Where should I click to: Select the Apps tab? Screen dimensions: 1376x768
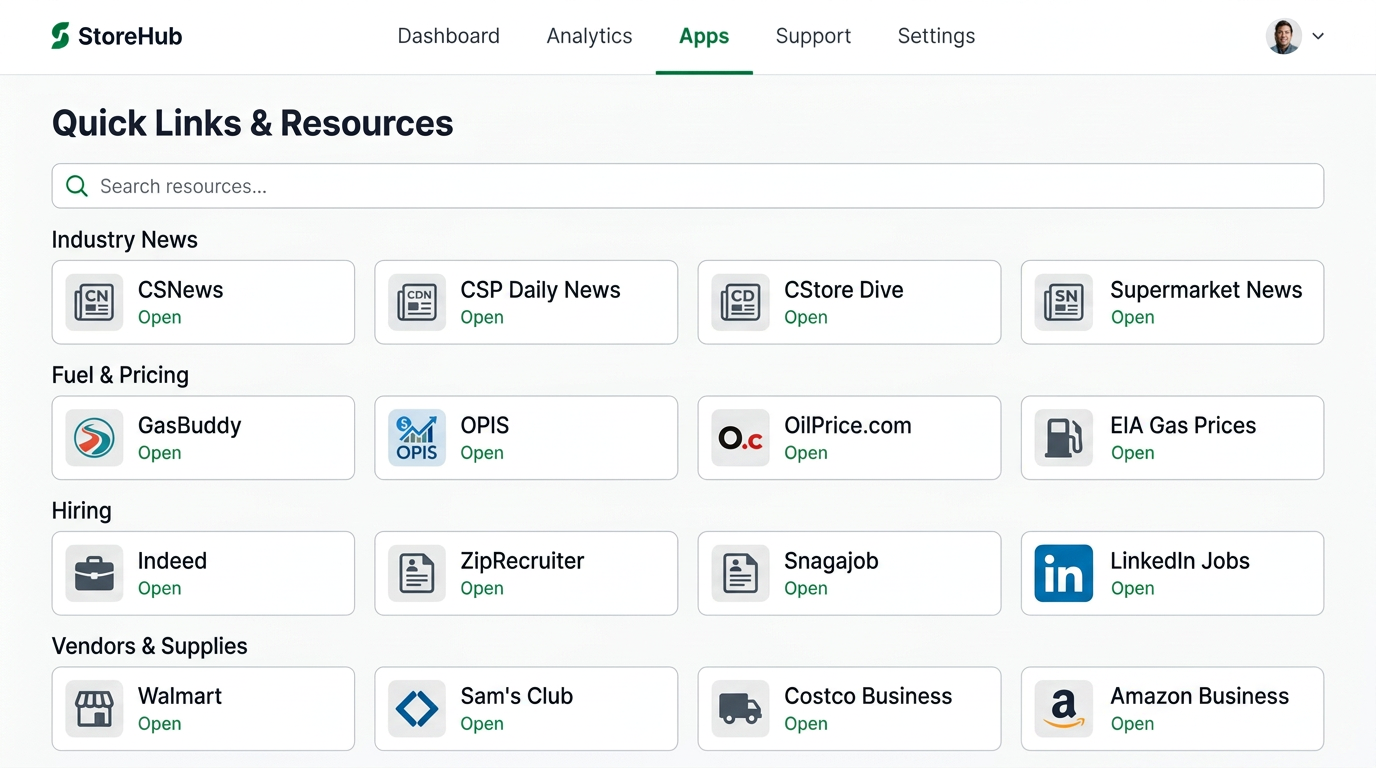[704, 36]
